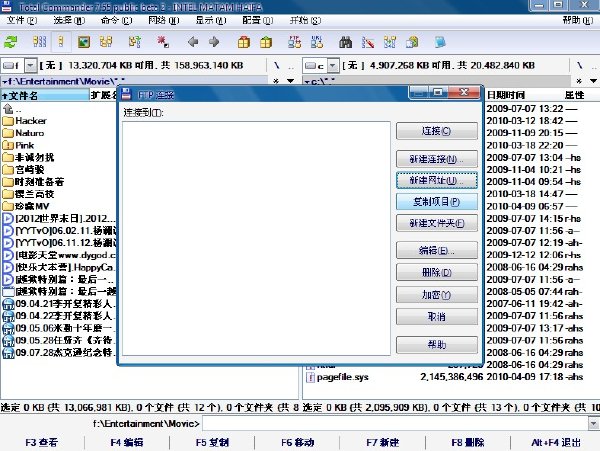Open the 文件 menu
The image size is (600, 451).
(x=22, y=20)
